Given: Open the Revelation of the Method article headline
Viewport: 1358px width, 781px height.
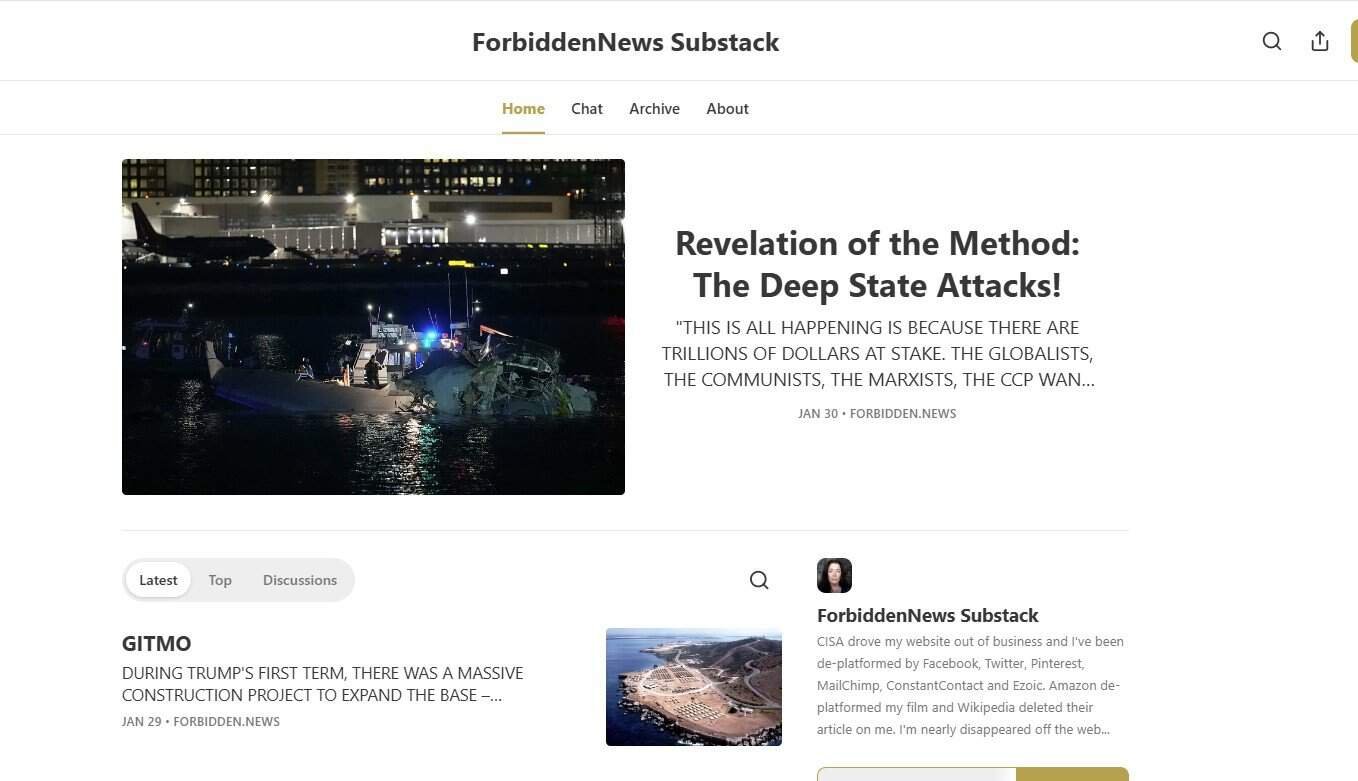Looking at the screenshot, I should (877, 264).
